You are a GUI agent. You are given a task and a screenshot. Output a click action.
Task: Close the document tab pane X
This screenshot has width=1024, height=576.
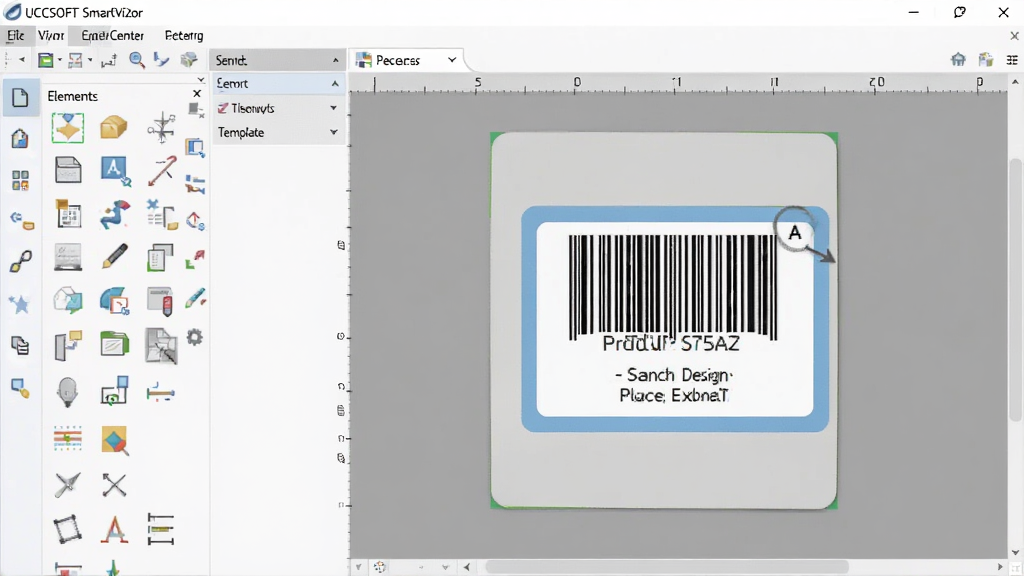click(1014, 36)
